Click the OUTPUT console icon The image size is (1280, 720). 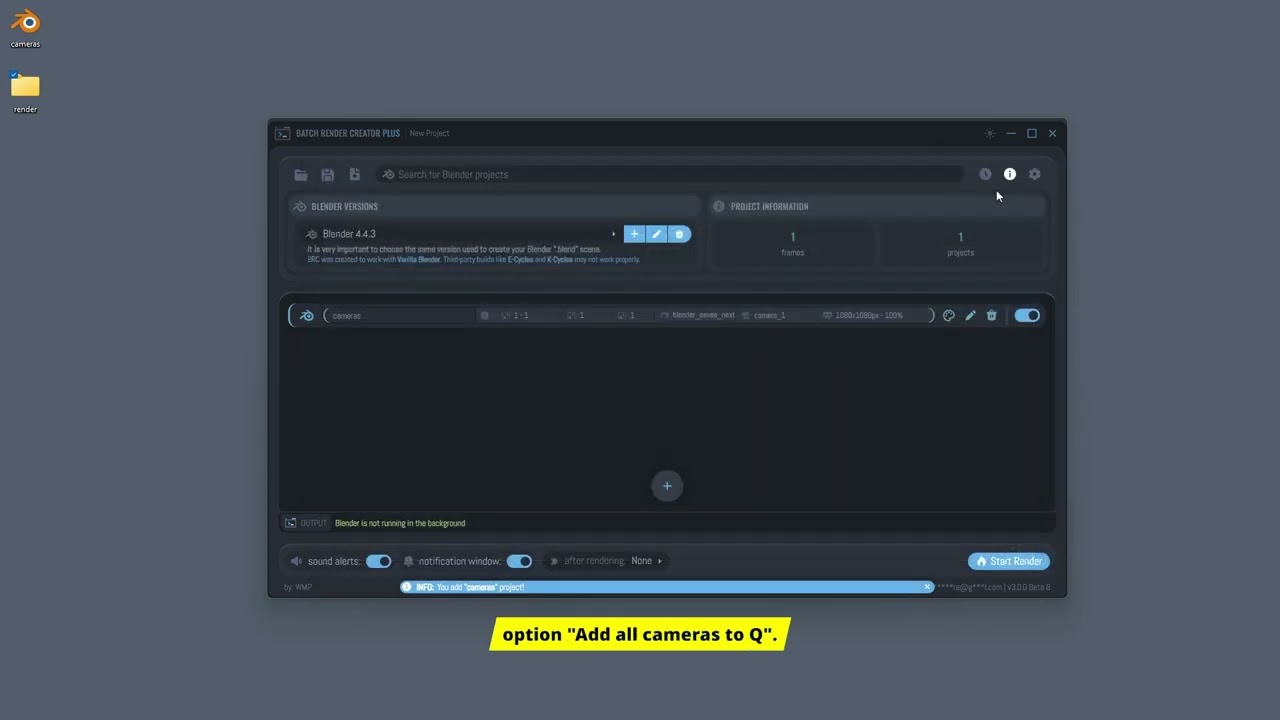tap(291, 523)
